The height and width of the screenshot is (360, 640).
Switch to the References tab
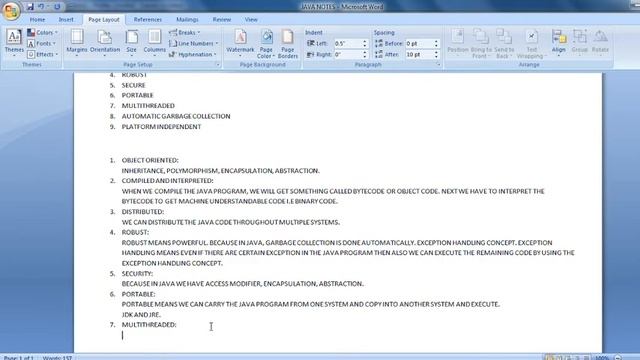148,19
